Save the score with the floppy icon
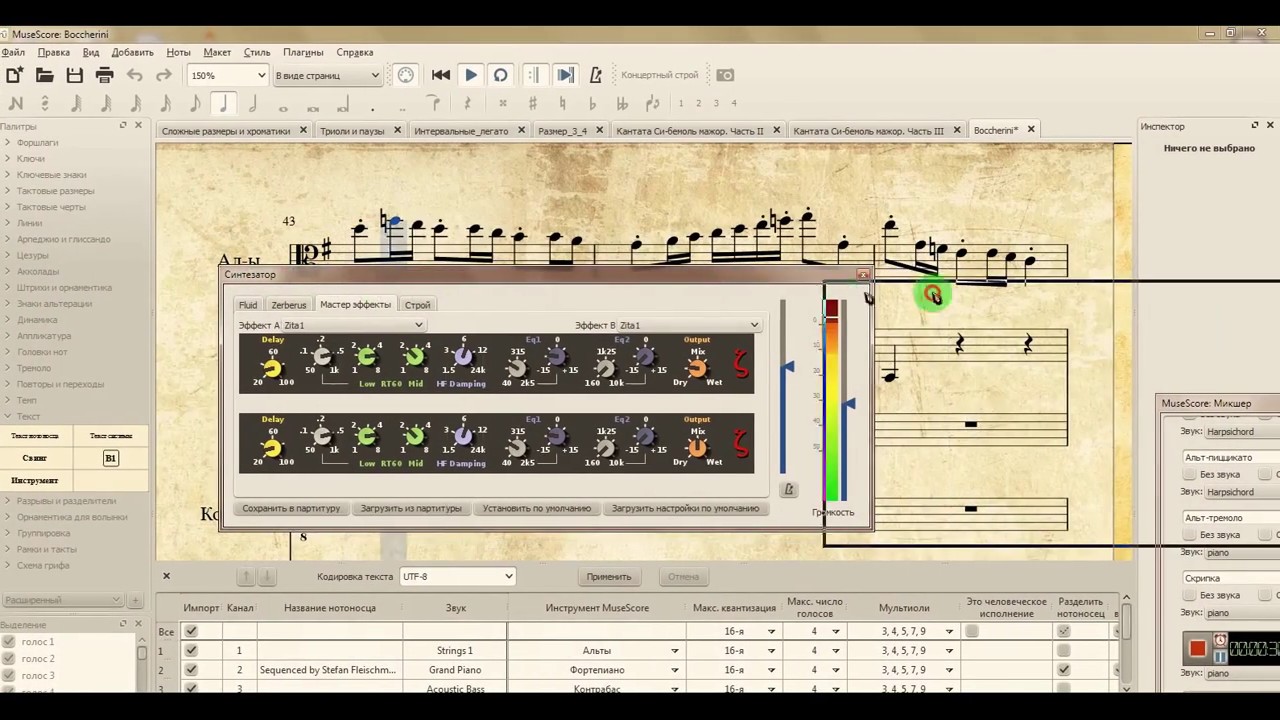Image resolution: width=1280 pixels, height=720 pixels. coord(74,75)
